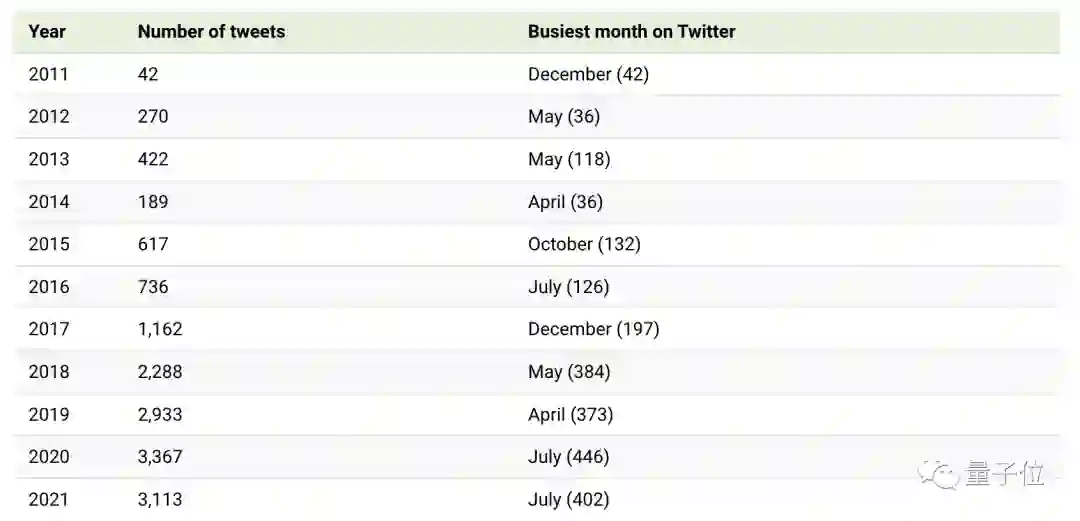Click the April (373) cell

(x=570, y=414)
